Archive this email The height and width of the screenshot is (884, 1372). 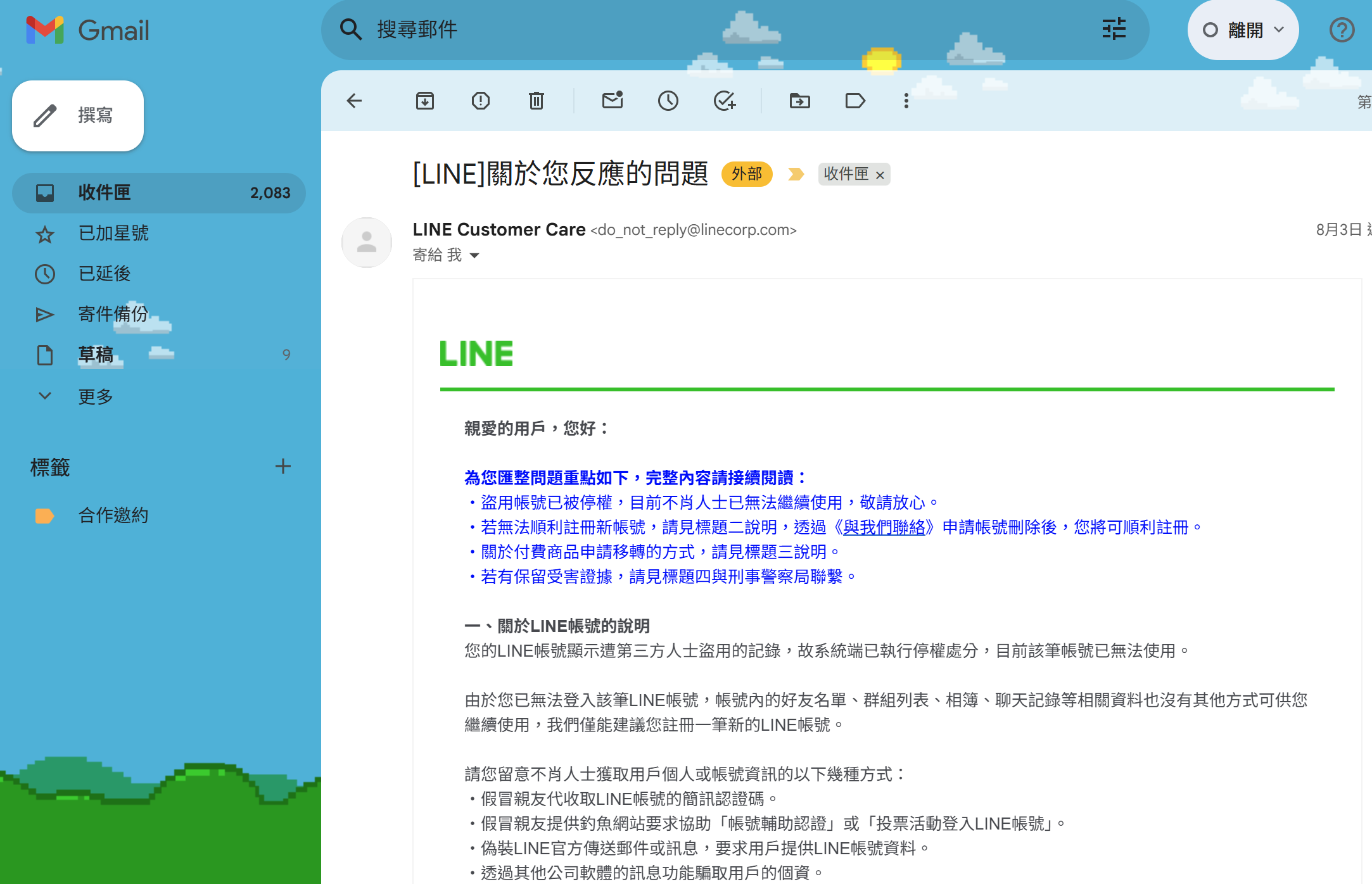pyautogui.click(x=424, y=101)
